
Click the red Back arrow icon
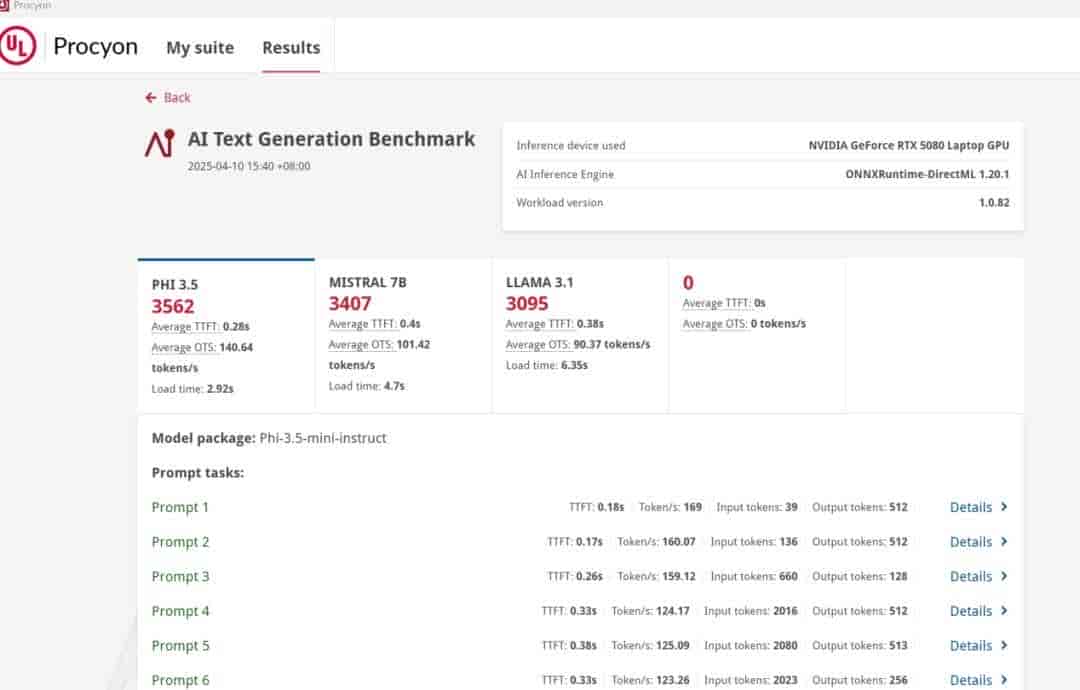[x=151, y=98]
